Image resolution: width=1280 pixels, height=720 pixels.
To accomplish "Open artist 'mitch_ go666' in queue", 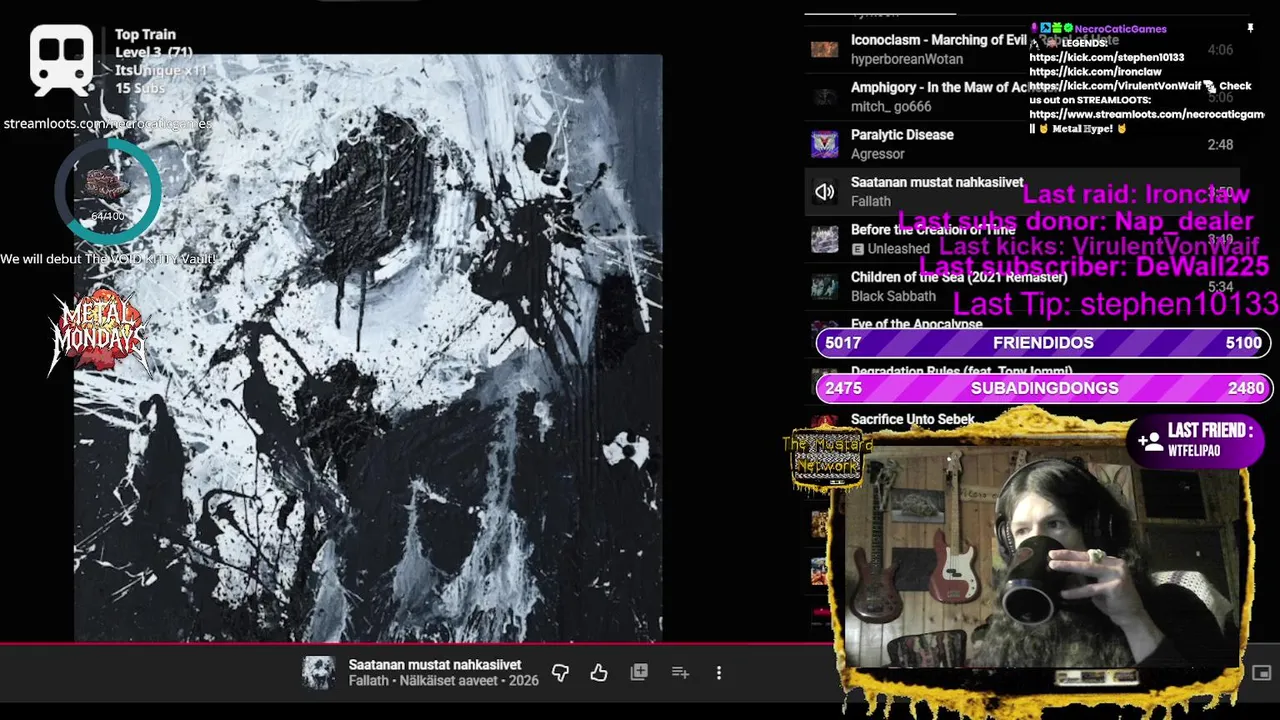I will coord(891,107).
